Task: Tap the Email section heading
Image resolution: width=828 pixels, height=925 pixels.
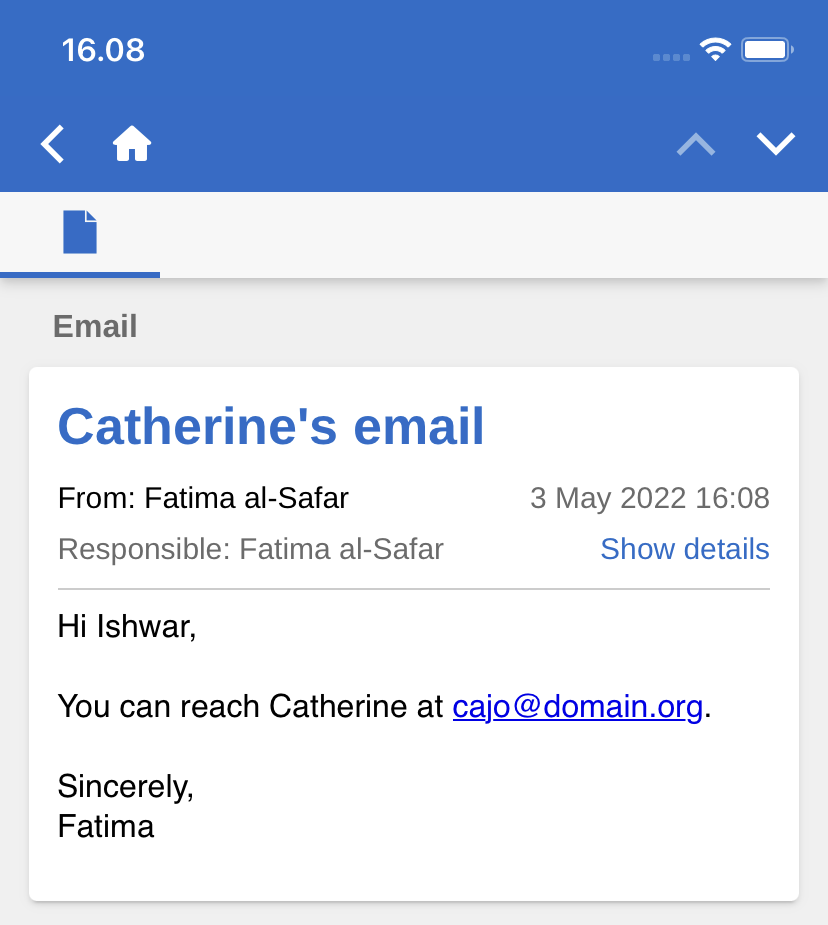Action: [x=95, y=327]
